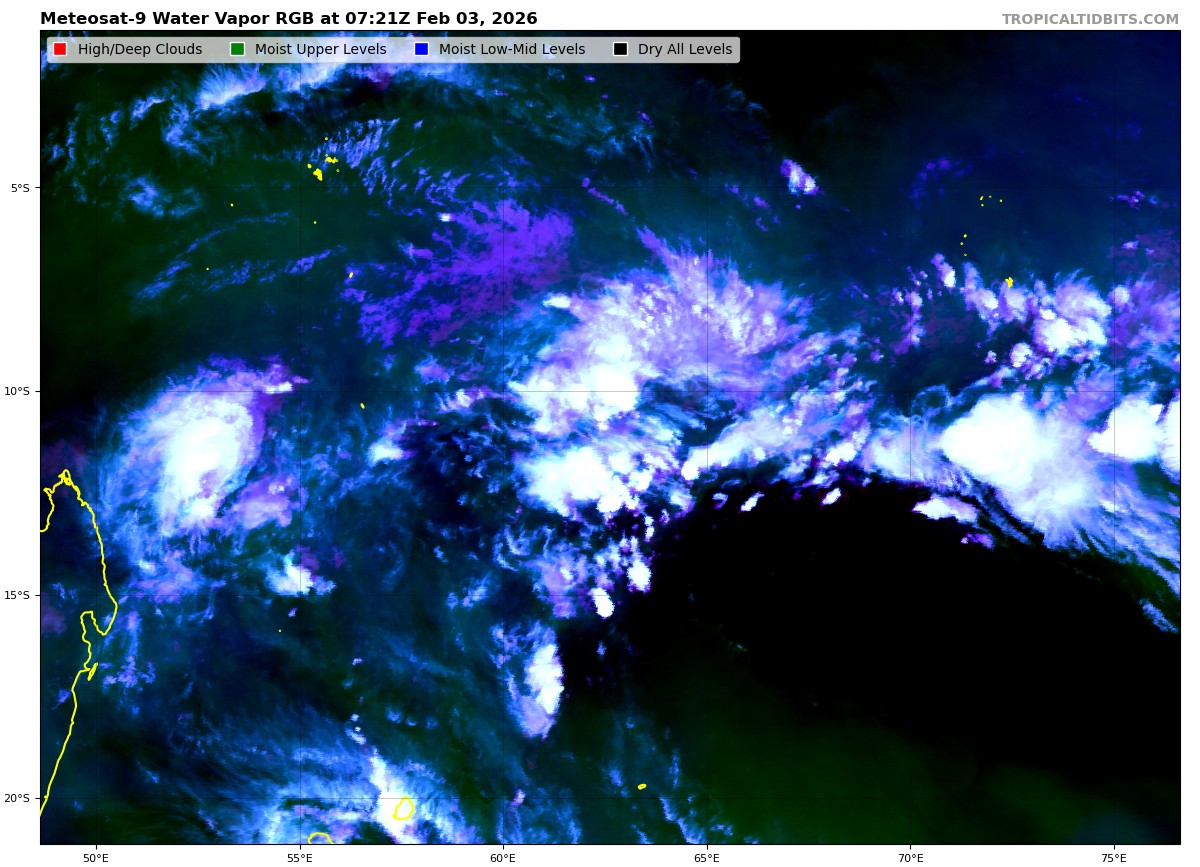Click the Rodrigues island outline near 20°S
1200x867 pixels.
pos(641,787)
